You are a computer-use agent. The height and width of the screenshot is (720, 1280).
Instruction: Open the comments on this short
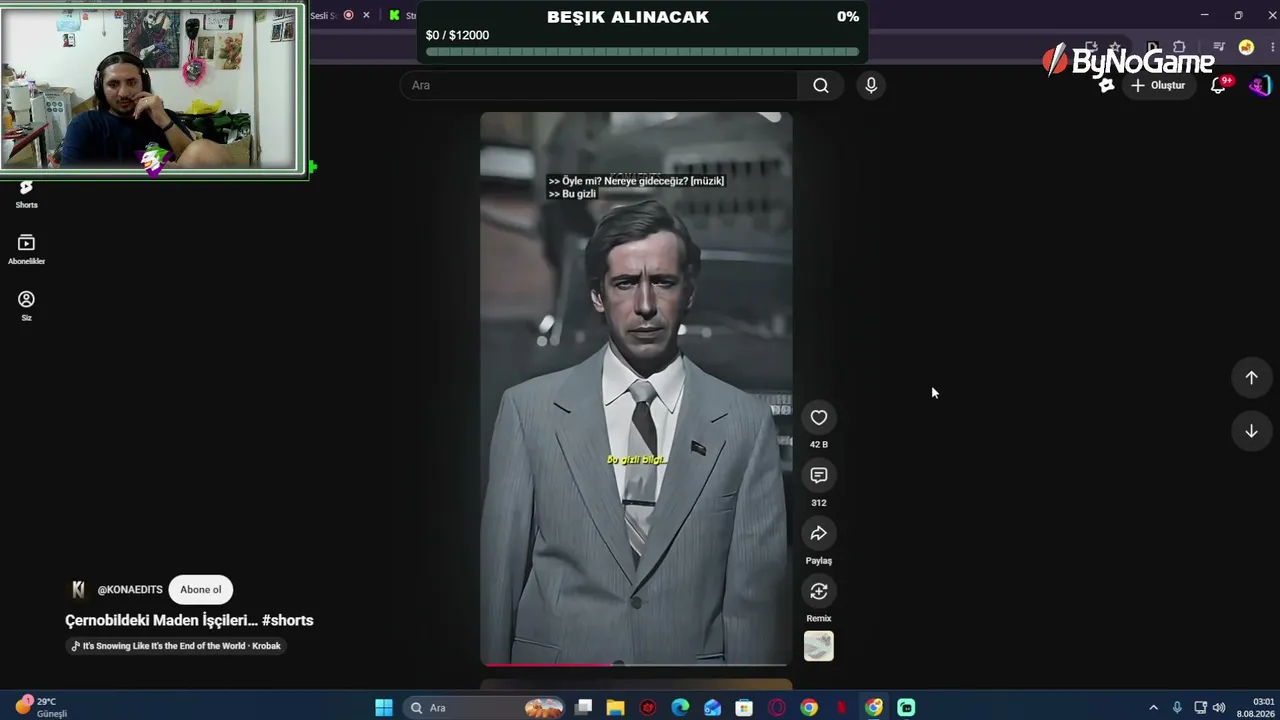819,475
